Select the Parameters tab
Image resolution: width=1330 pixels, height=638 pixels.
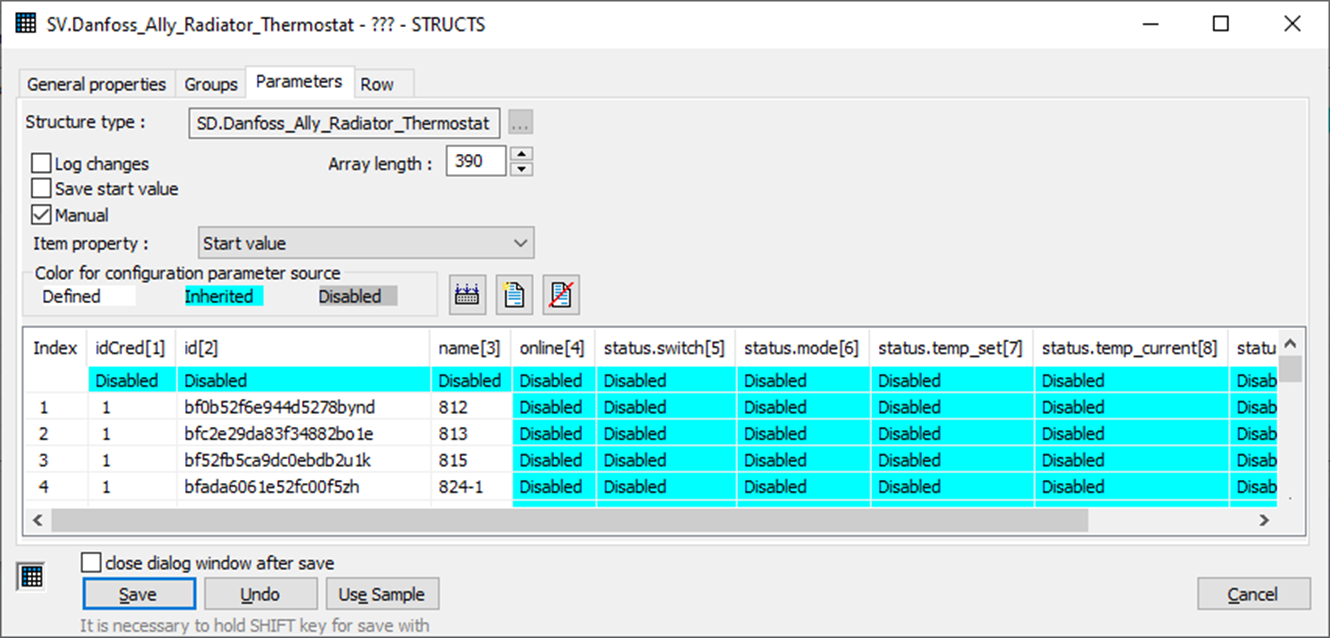299,81
